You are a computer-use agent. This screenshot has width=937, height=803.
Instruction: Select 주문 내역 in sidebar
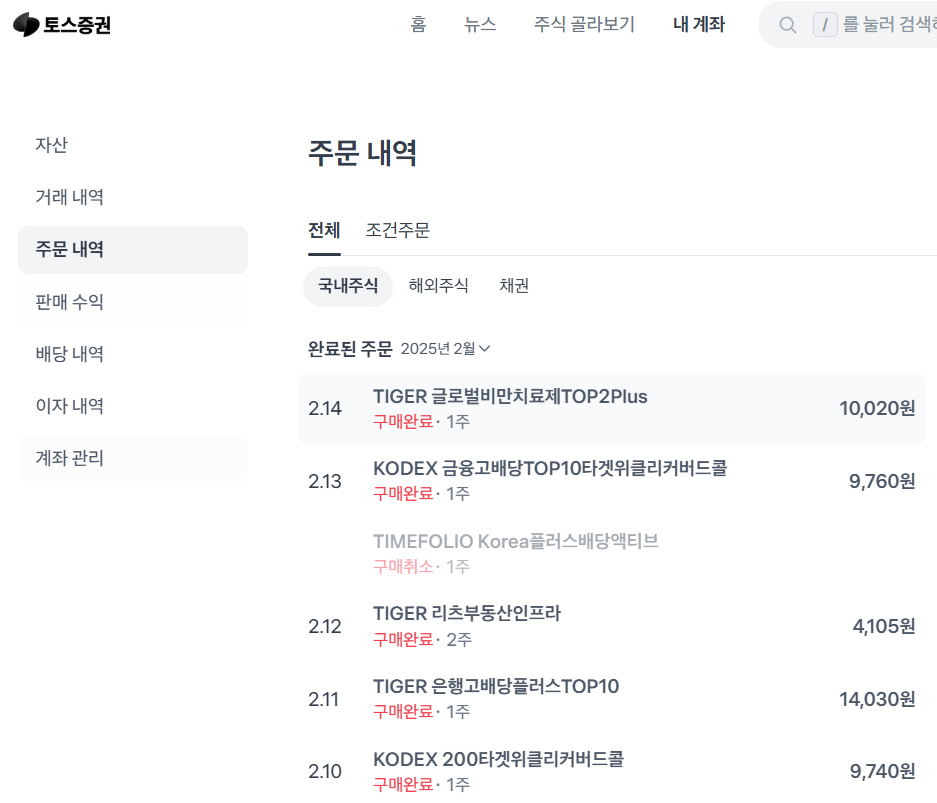pos(133,250)
